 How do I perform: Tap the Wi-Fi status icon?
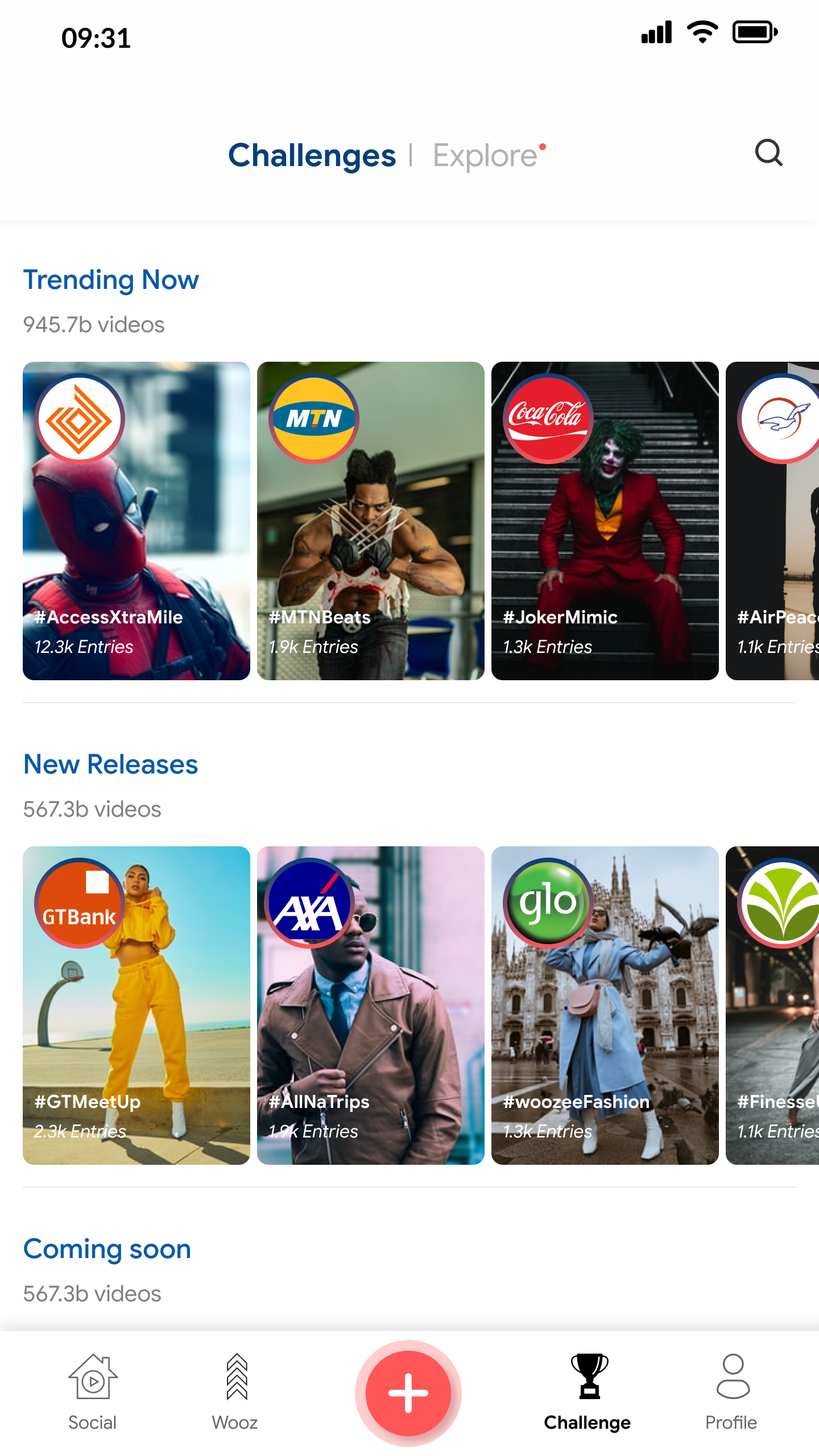[x=702, y=32]
